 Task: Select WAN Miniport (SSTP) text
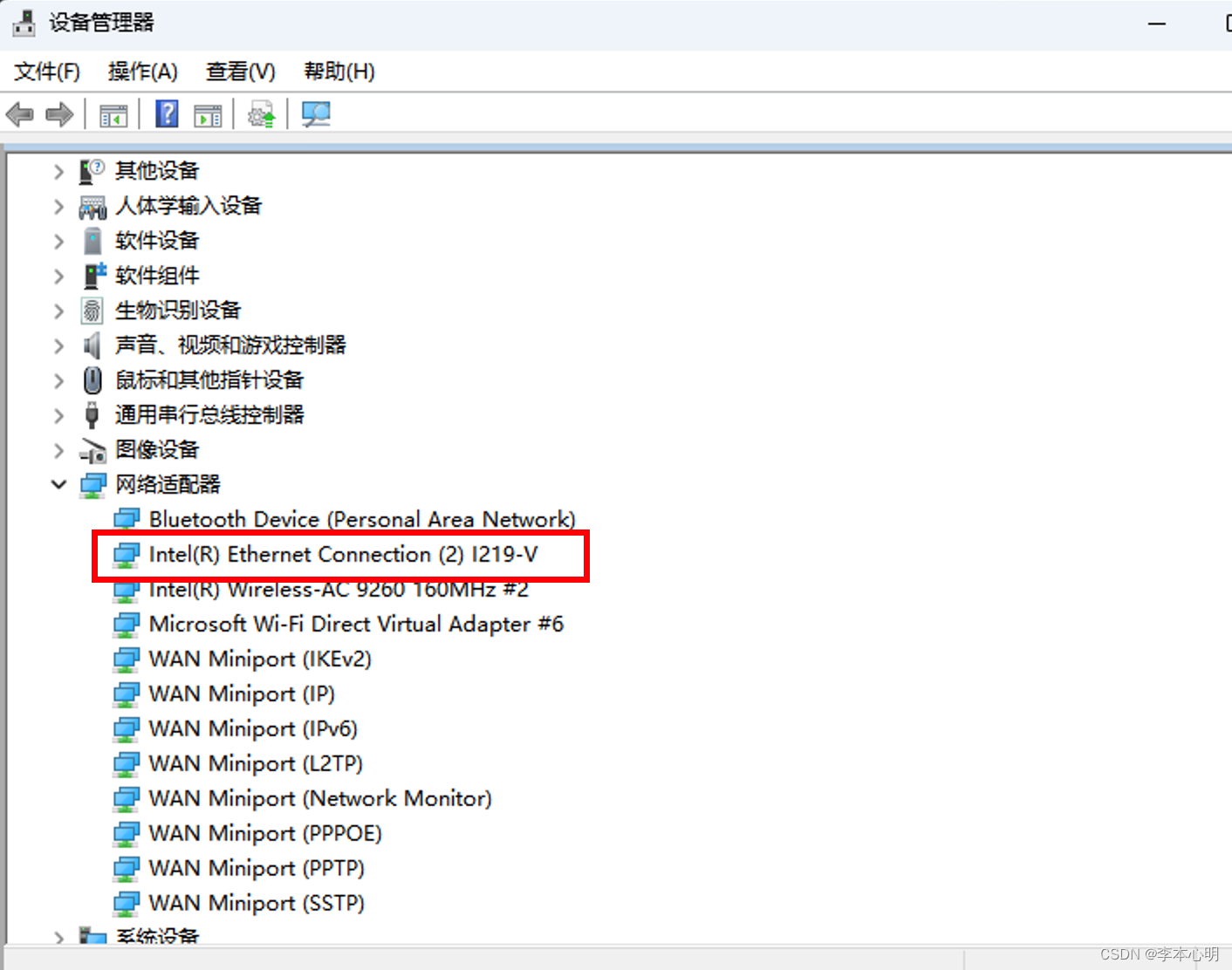coord(257,904)
